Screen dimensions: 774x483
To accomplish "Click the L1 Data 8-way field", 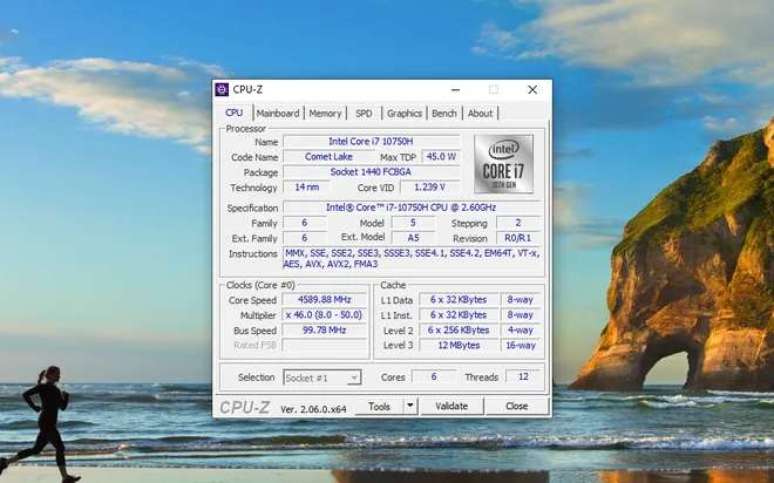I will click(521, 300).
